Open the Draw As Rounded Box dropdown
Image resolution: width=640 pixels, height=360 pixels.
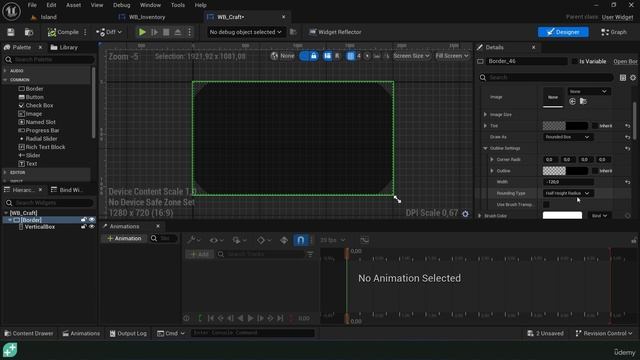[x=568, y=137]
